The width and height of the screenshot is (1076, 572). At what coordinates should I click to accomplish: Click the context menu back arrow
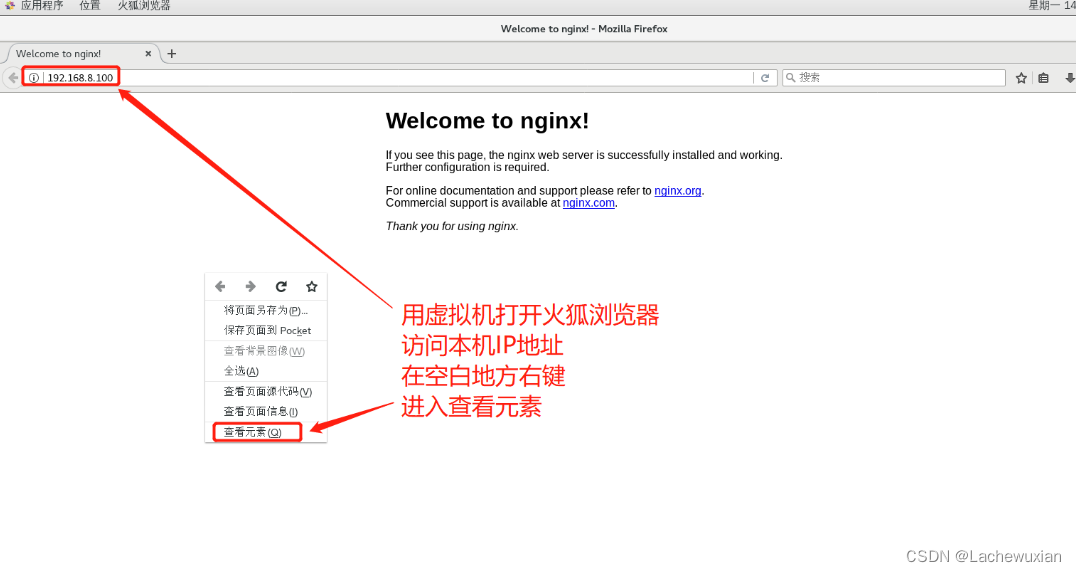tap(220, 286)
